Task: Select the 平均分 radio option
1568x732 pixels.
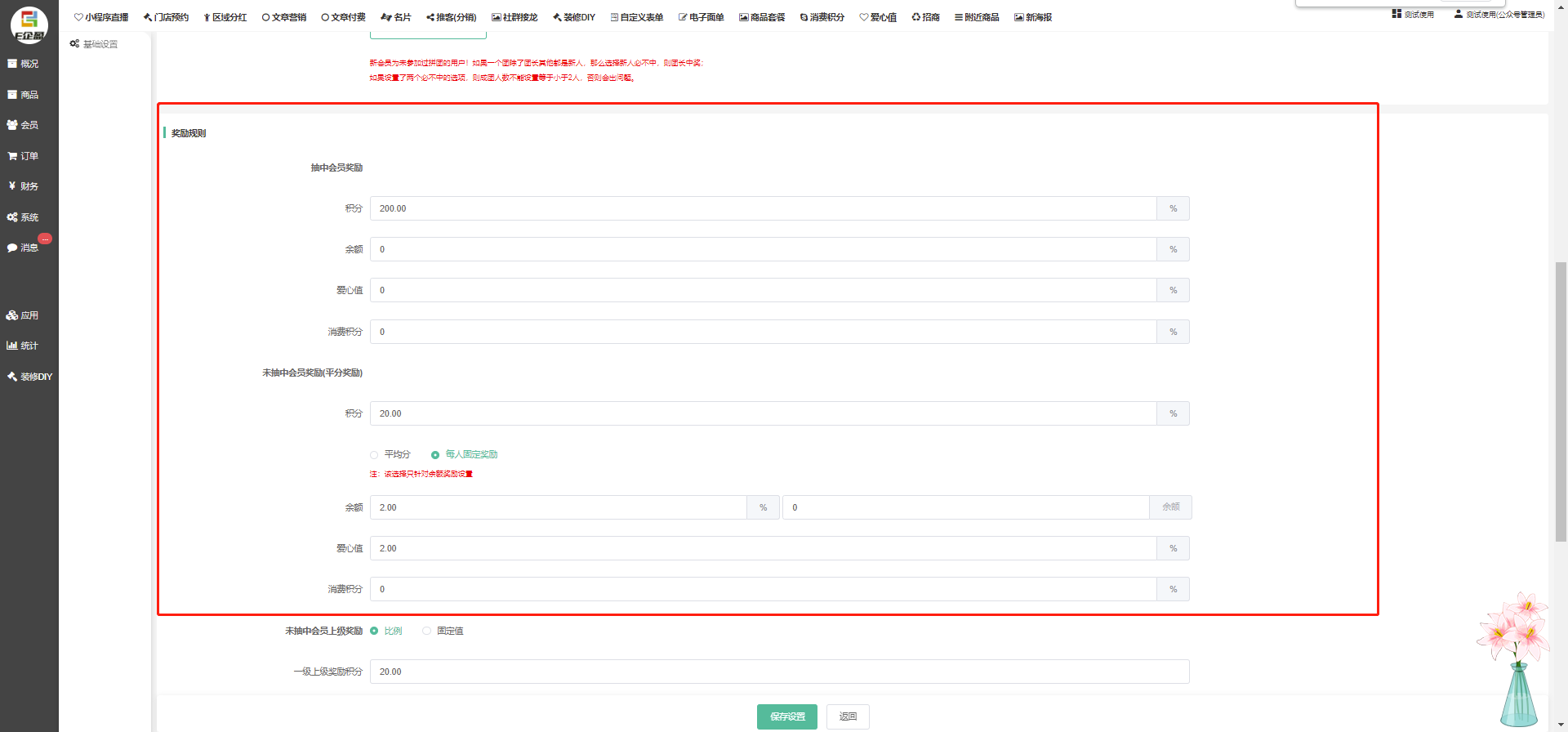Action: click(374, 455)
